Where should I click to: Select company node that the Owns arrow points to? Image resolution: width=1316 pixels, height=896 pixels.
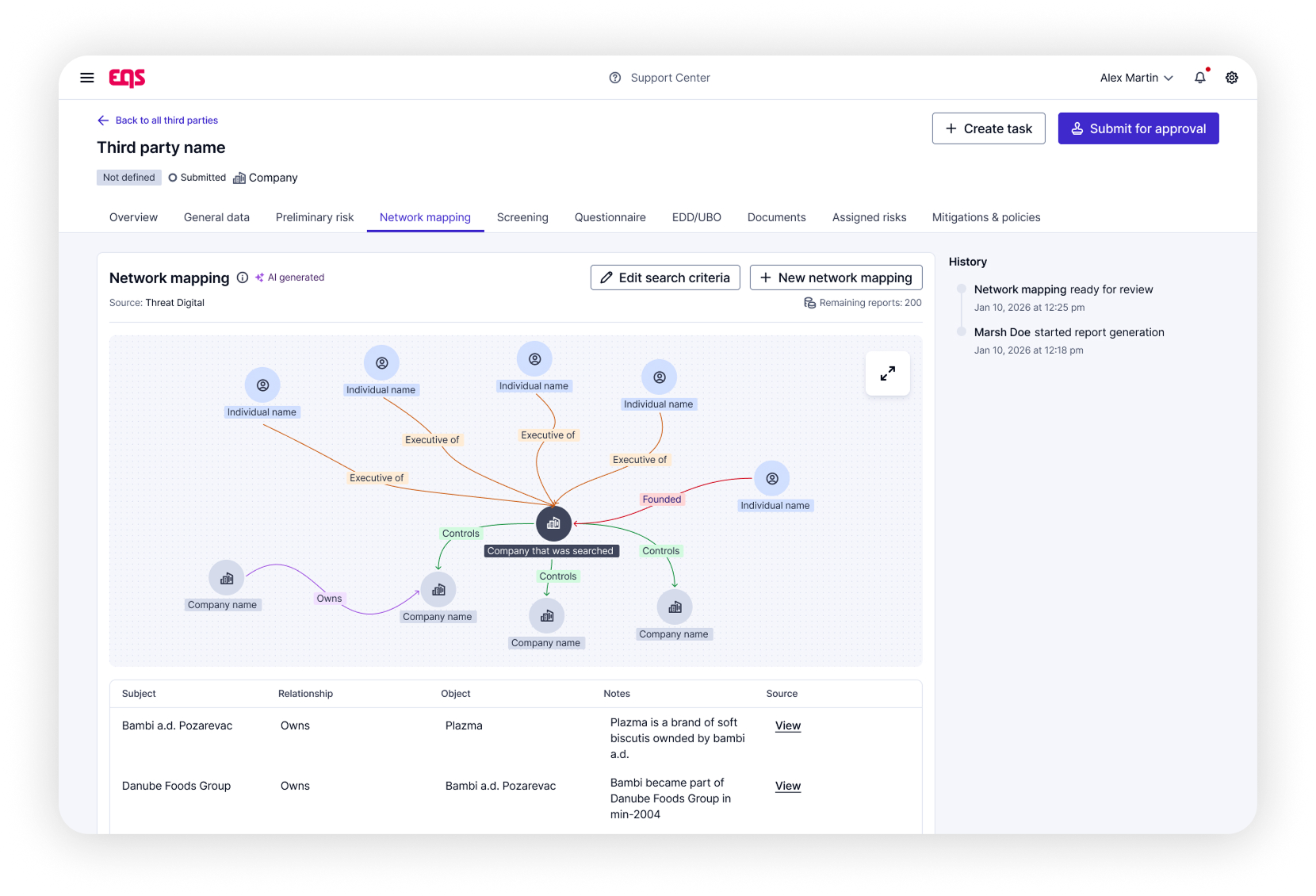438,590
